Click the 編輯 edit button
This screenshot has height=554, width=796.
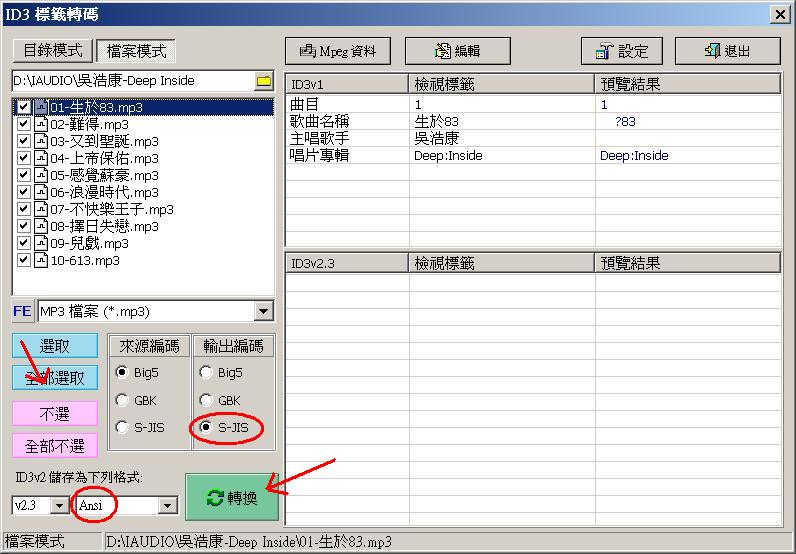tap(456, 51)
